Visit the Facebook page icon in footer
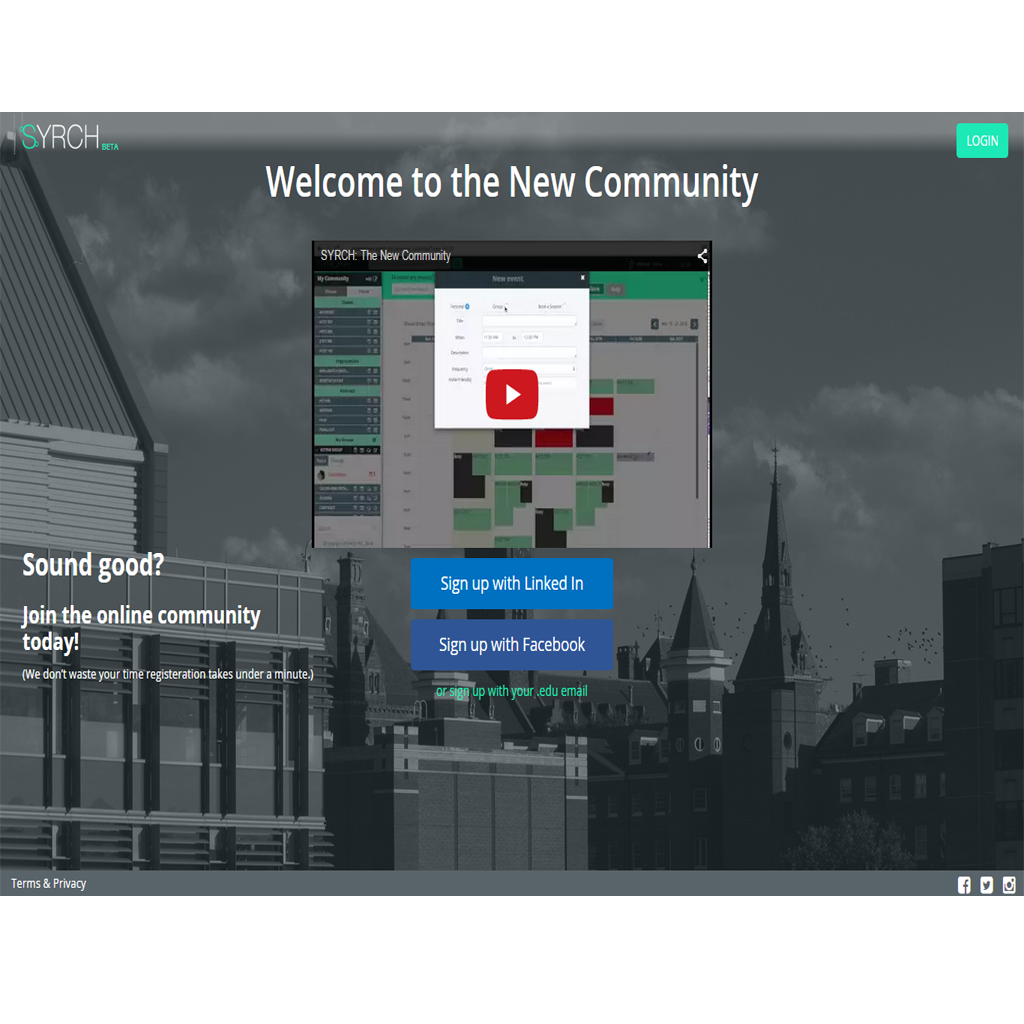Screen dimensions: 1024x1024 [964, 885]
